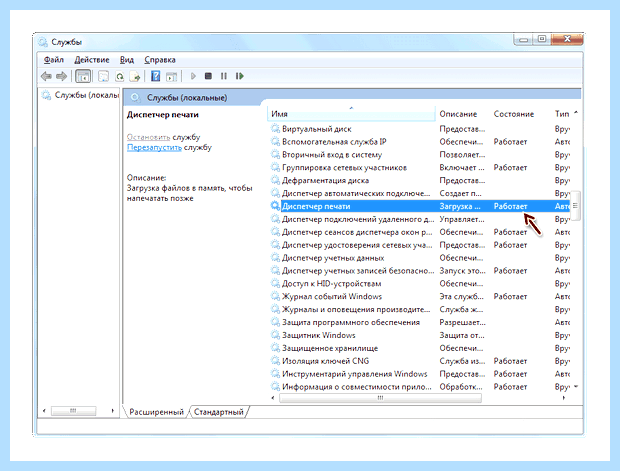Click the up arrow of the vertical scrollbar
Image resolution: width=620 pixels, height=471 pixels.
pyautogui.click(x=576, y=113)
